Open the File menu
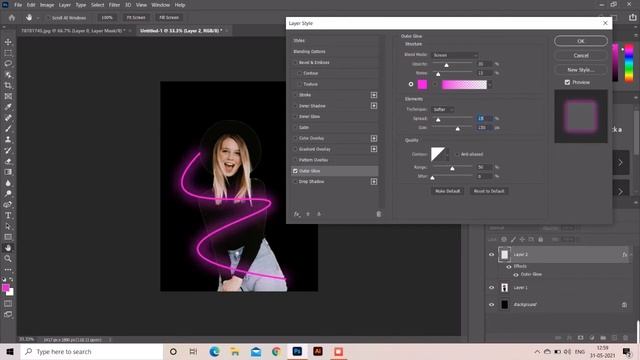This screenshot has height=360, width=640. [x=18, y=5]
